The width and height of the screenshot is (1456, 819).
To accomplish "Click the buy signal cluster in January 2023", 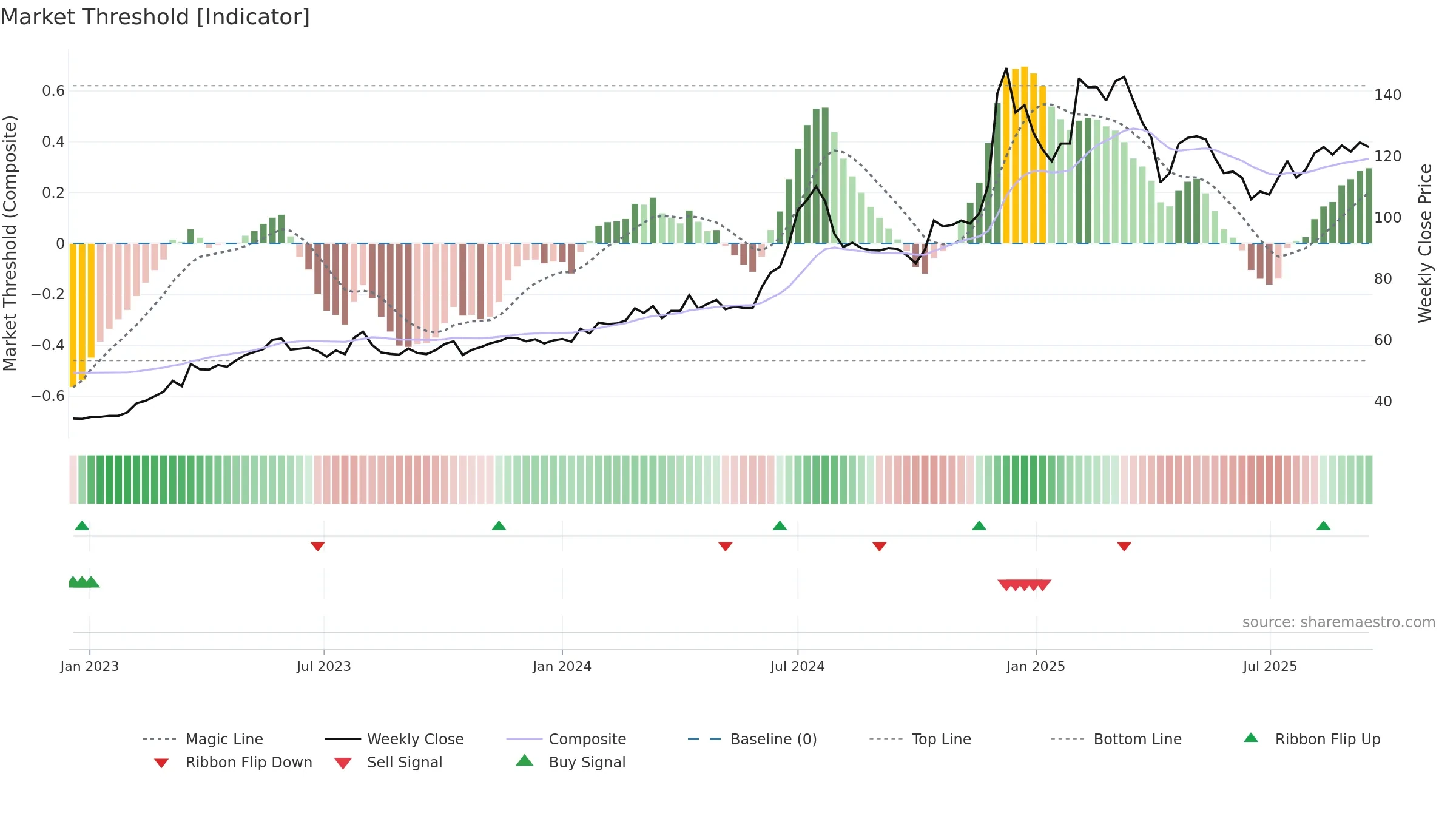I will 84,582.
